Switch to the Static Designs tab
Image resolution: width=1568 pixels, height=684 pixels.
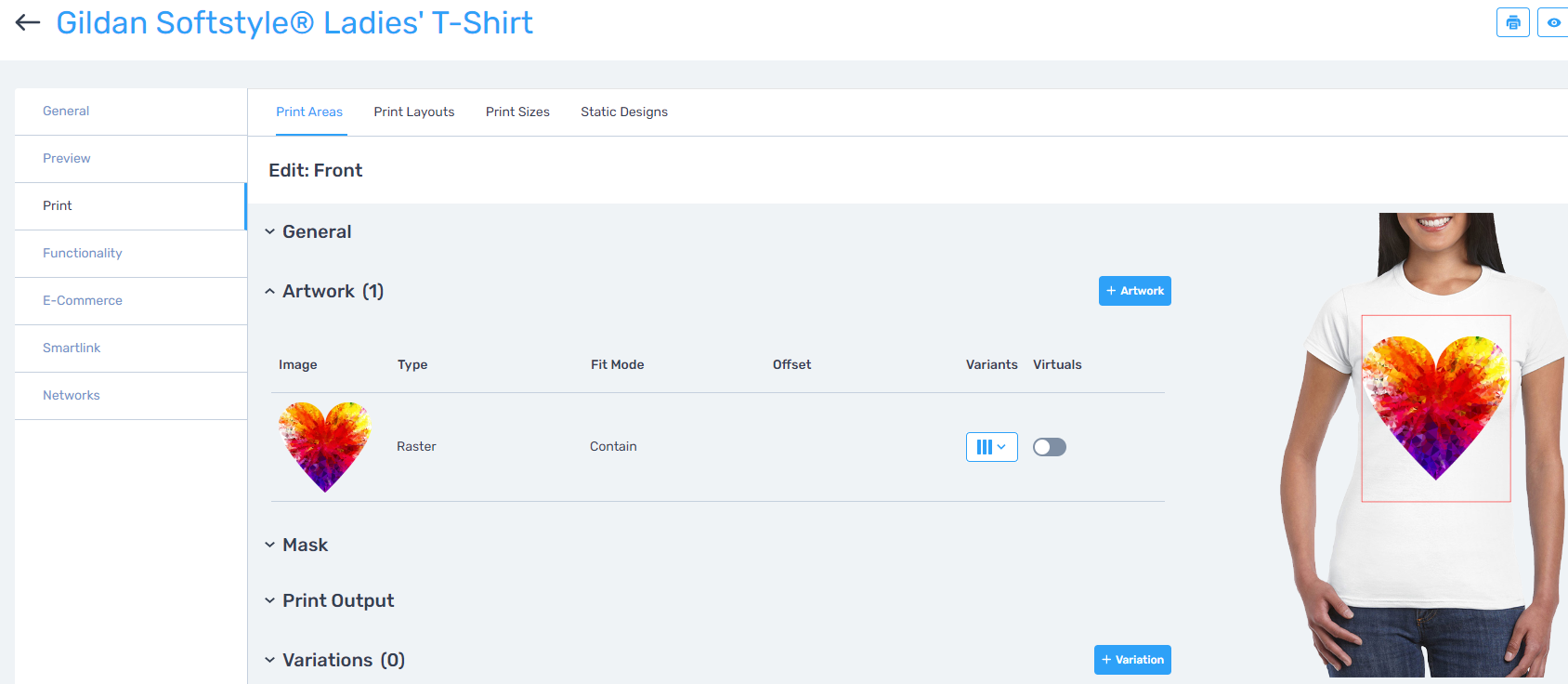tap(624, 112)
